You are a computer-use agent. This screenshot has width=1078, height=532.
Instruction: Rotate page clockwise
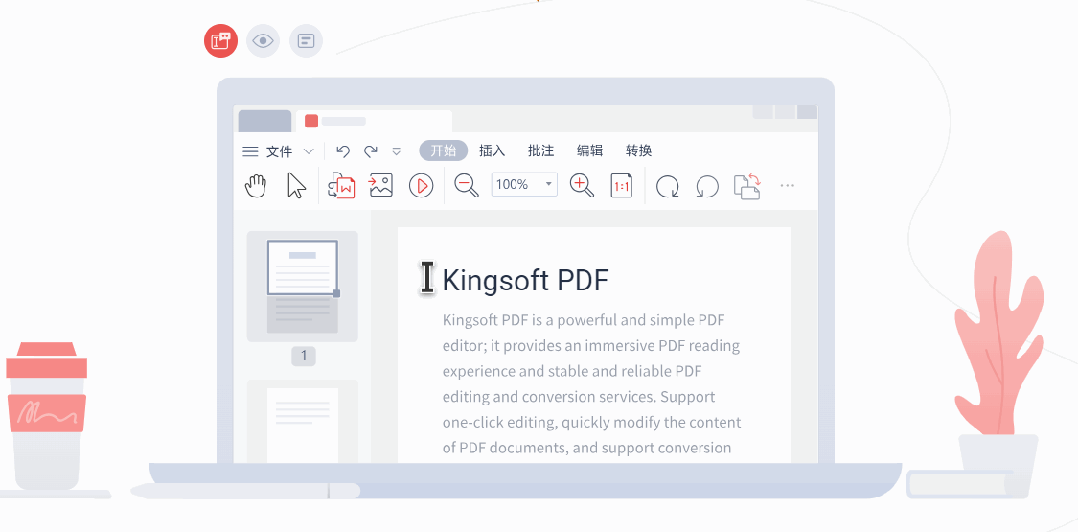667,186
